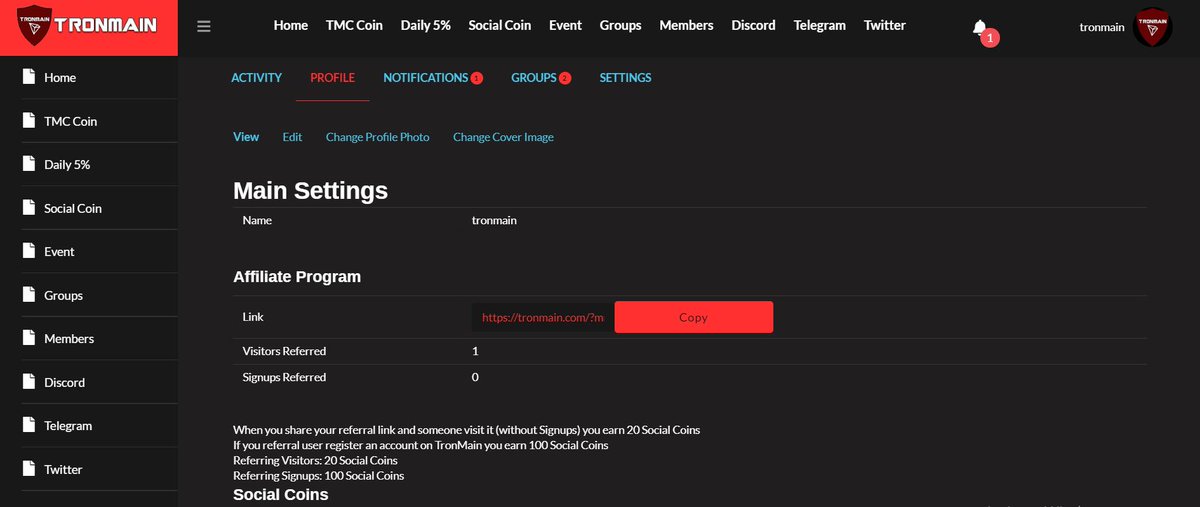Click the red Copy button
This screenshot has width=1200, height=507.
693,317
